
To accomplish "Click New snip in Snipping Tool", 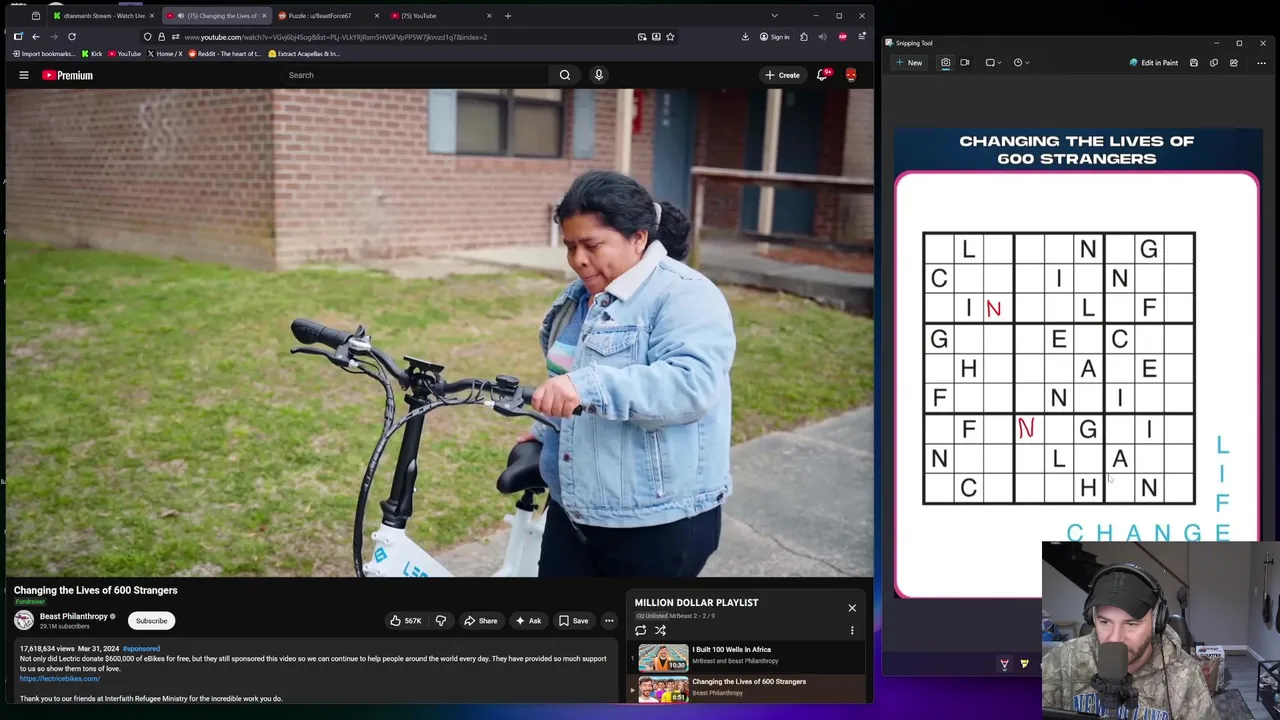I will tap(909, 62).
